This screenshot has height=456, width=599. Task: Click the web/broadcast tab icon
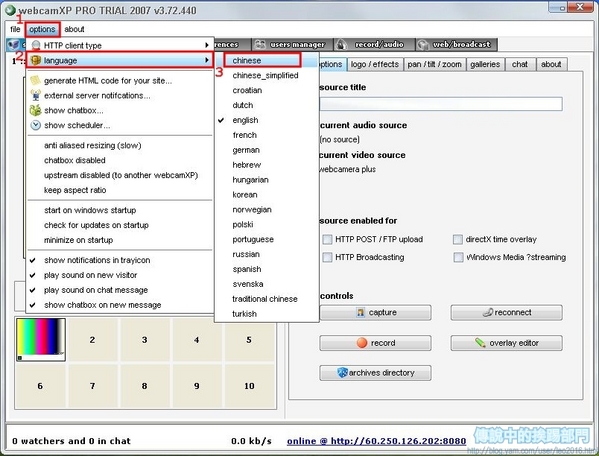pyautogui.click(x=423, y=45)
